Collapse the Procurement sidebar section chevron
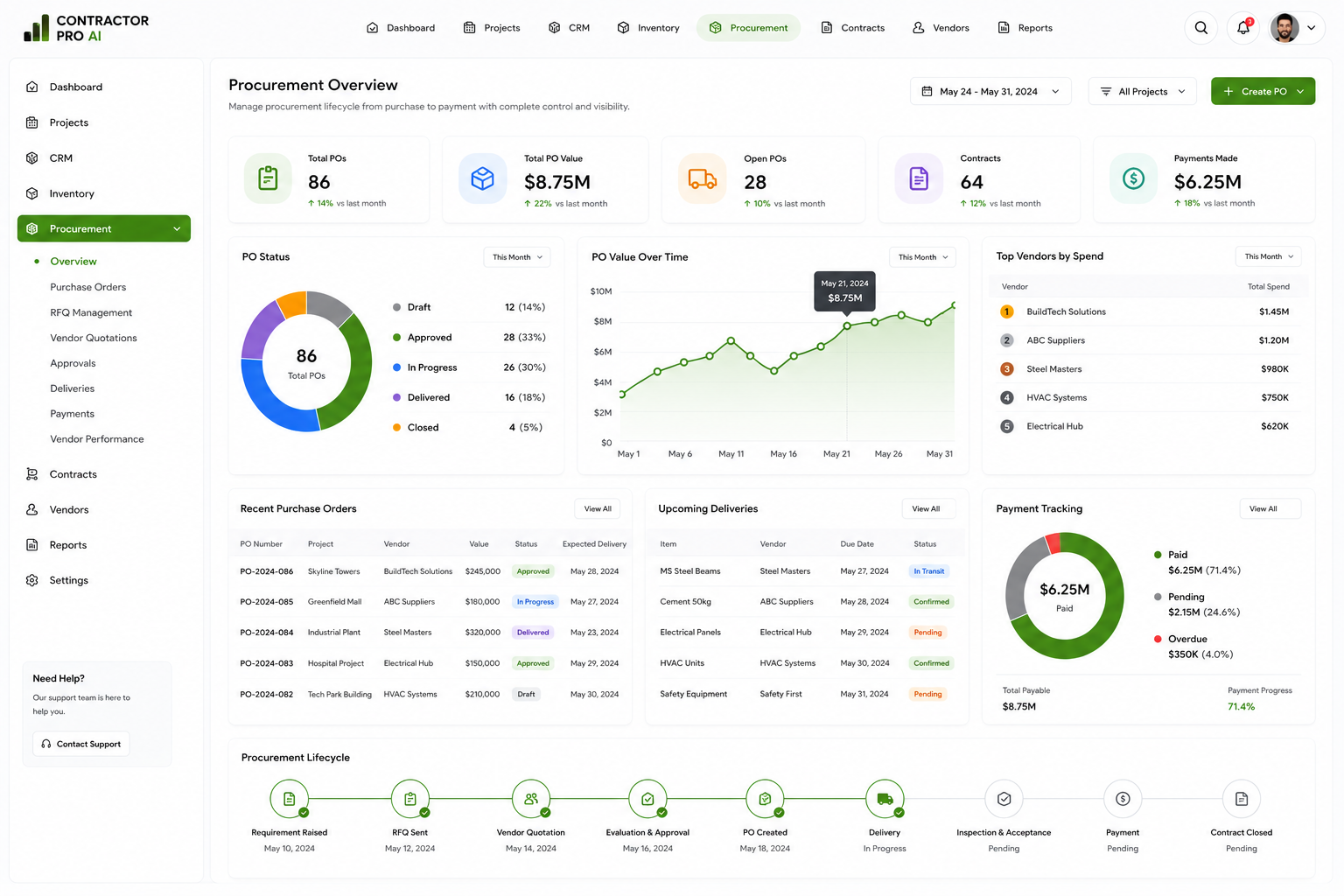This screenshot has width=1344, height=896. click(x=177, y=229)
